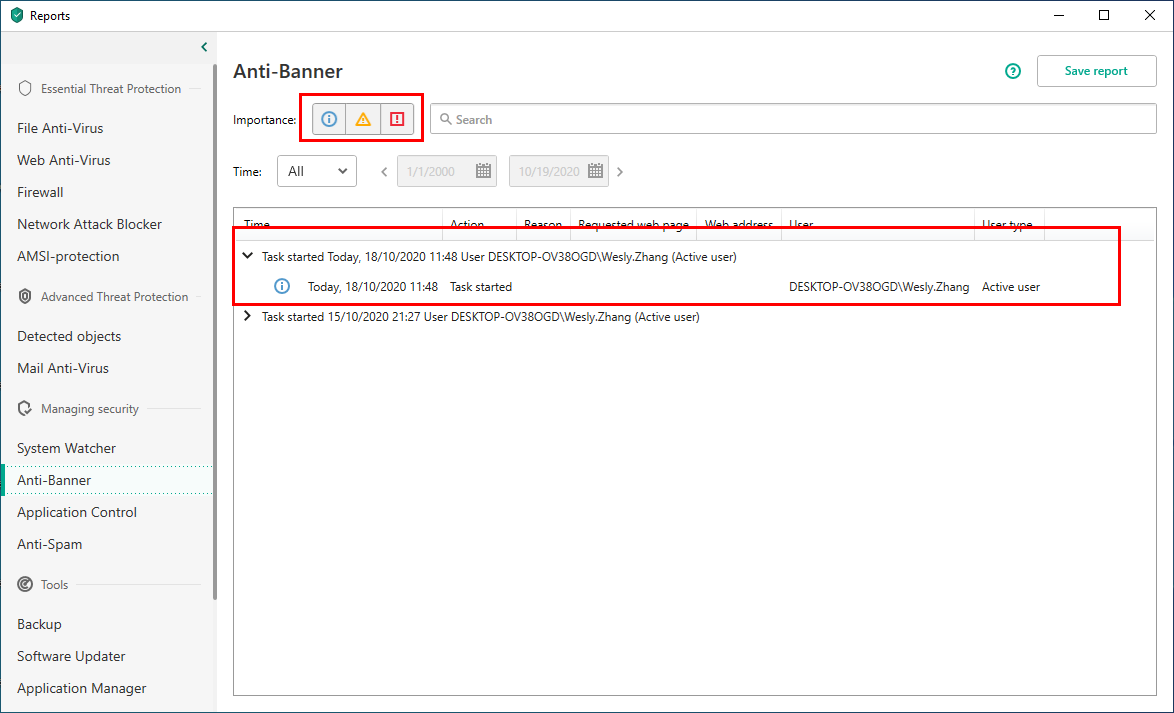Open Backup report
Viewport: 1174px width, 713px height.
[39, 625]
